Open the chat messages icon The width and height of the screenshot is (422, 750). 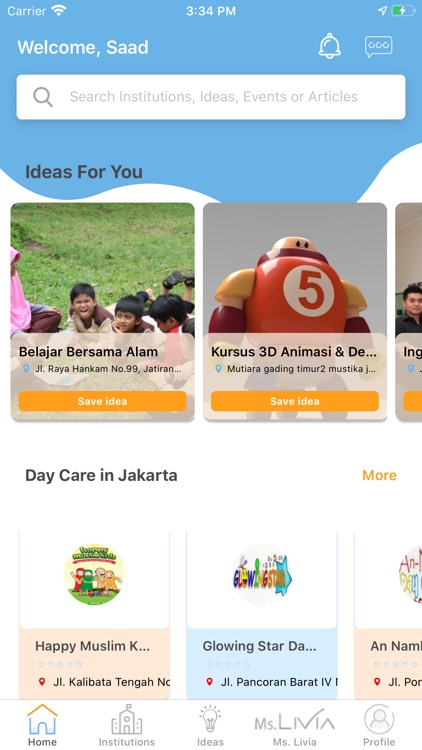click(x=378, y=46)
